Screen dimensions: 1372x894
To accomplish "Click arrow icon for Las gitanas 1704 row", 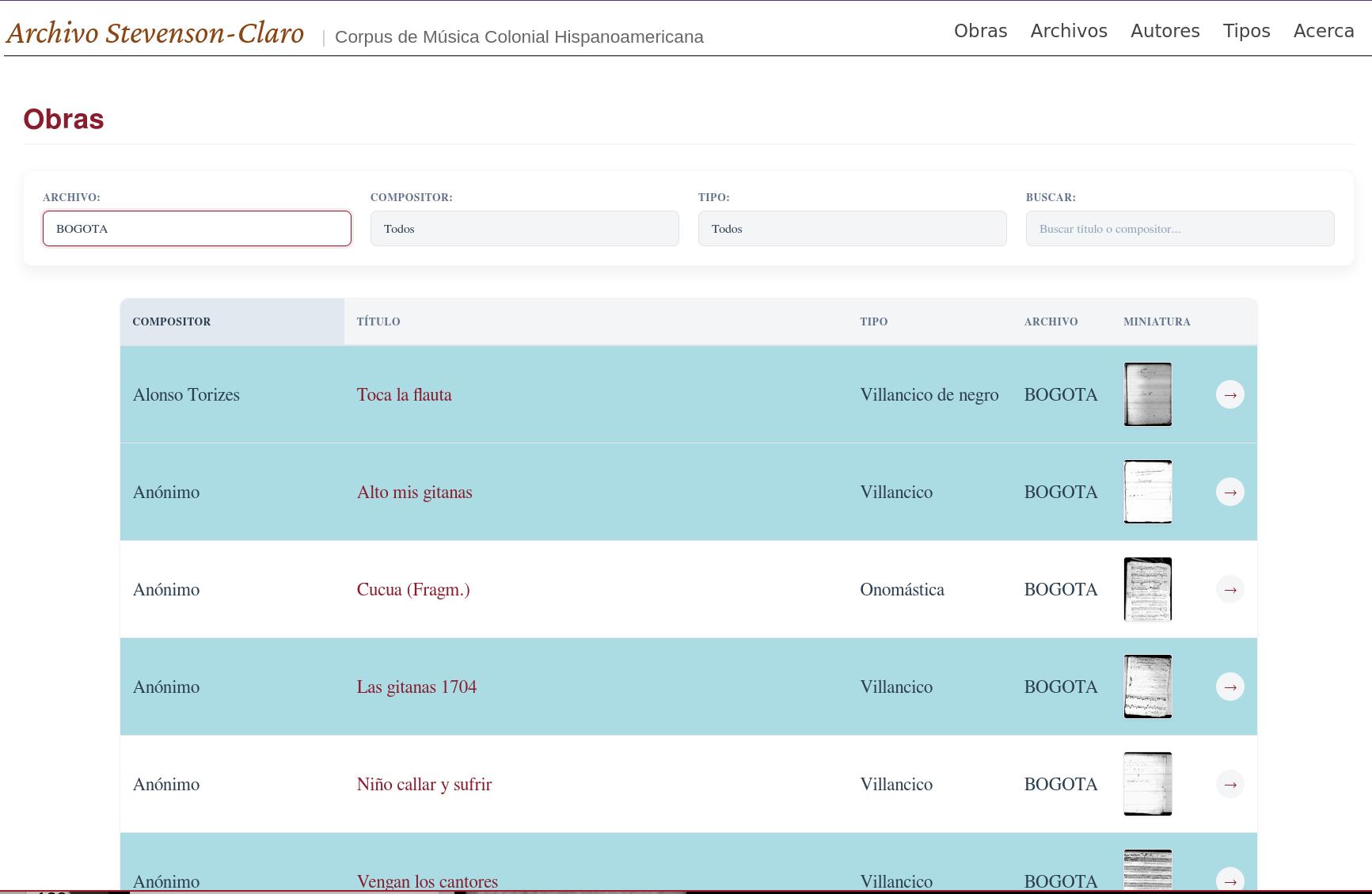I will 1229,687.
